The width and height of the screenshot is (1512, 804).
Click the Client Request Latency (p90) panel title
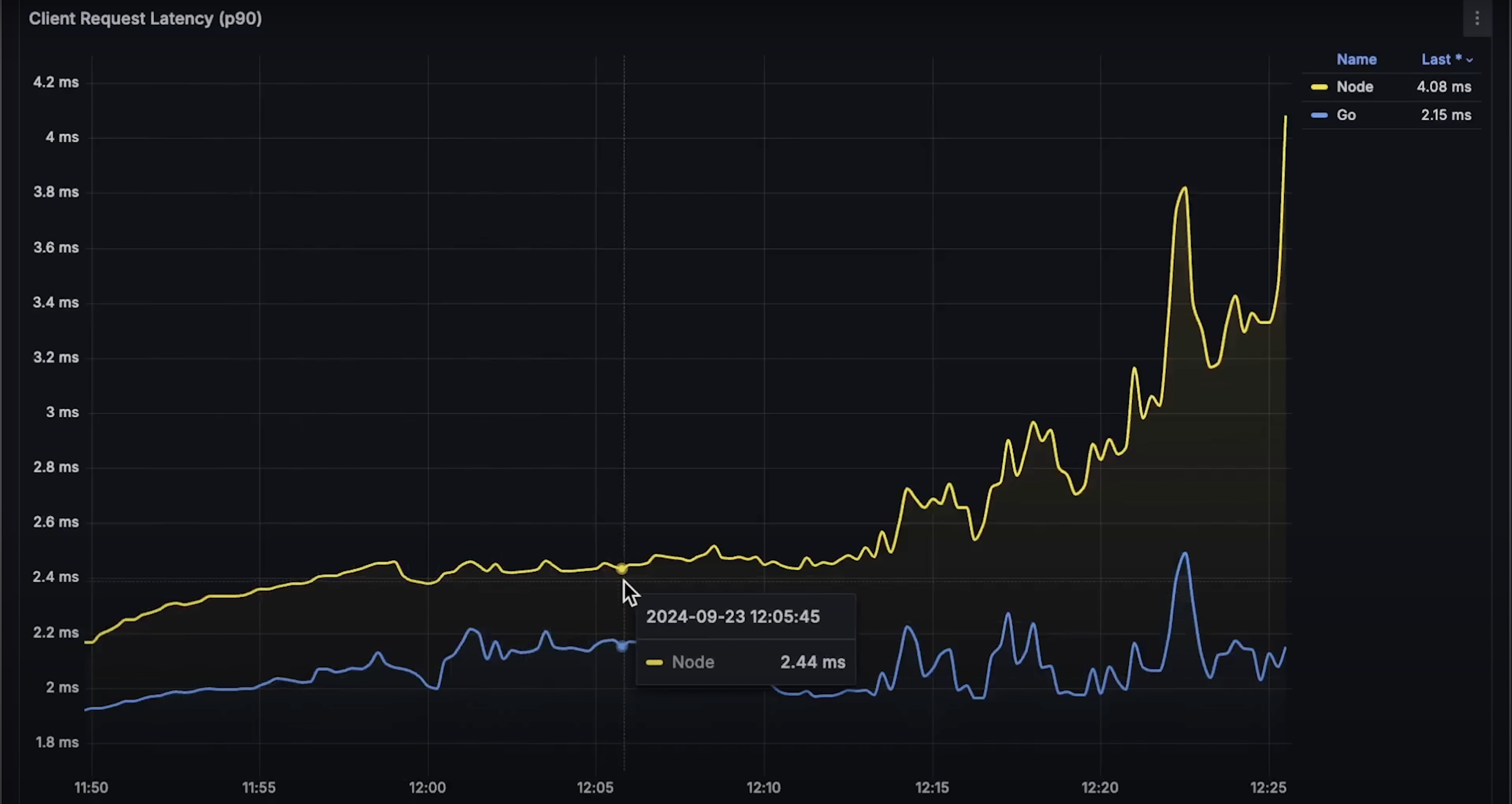click(x=145, y=19)
